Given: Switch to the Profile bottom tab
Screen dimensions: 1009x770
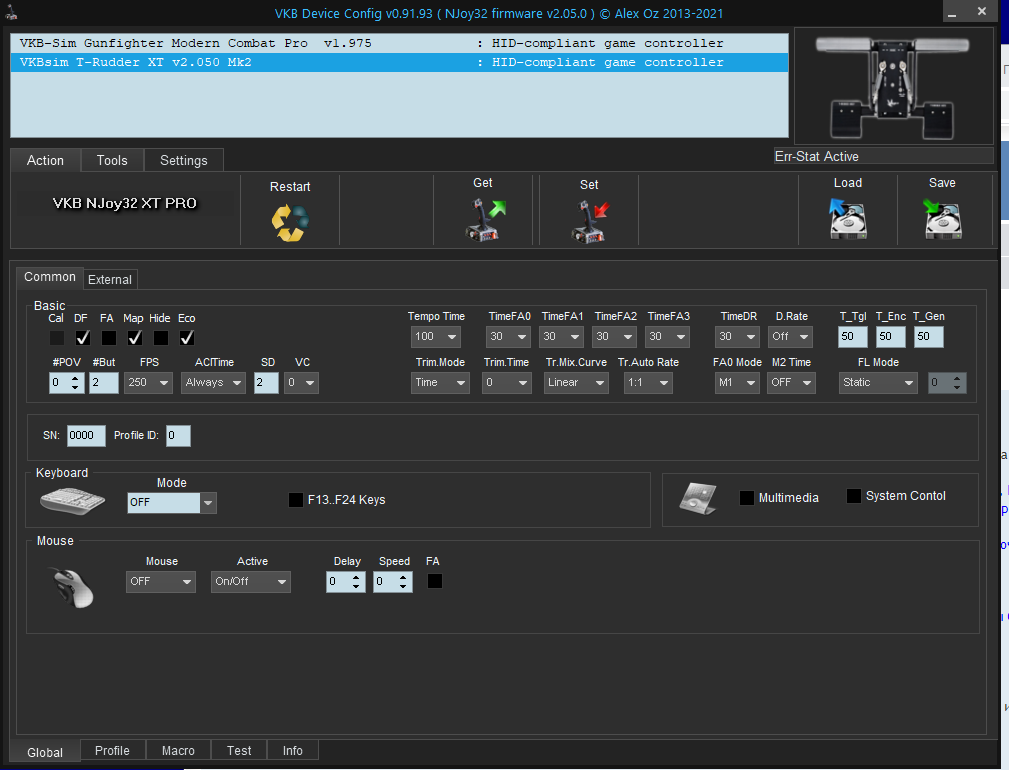Looking at the screenshot, I should pos(112,751).
